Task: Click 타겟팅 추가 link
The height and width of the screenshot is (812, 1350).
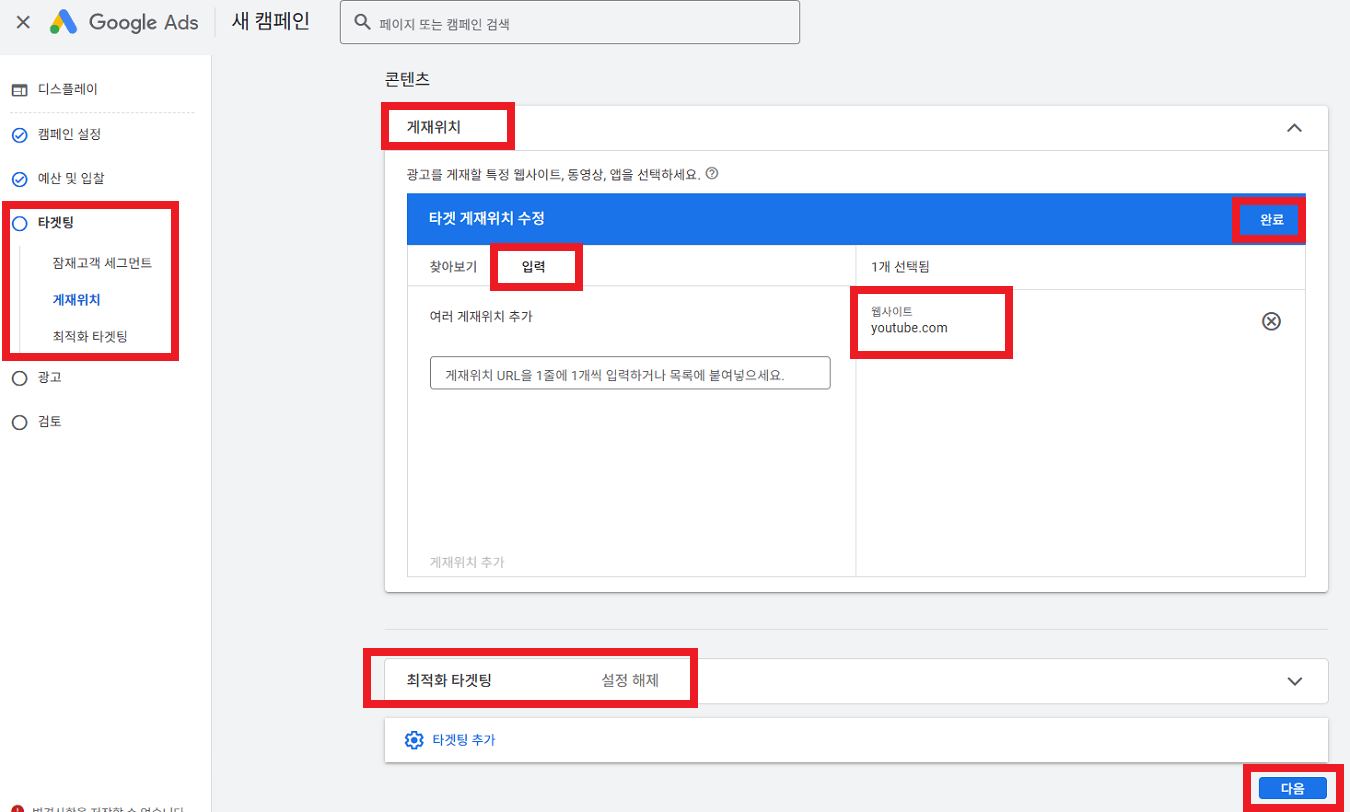Action: 464,740
